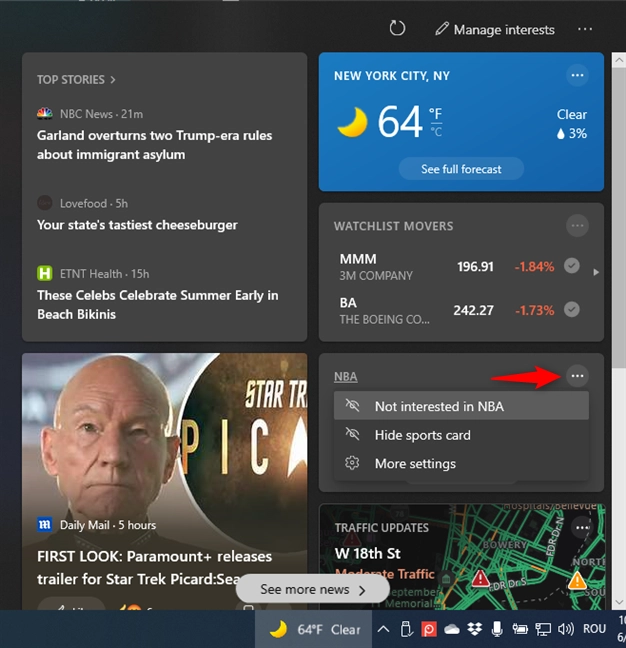The width and height of the screenshot is (626, 648).
Task: Open More settings menu entry
Action: pyautogui.click(x=461, y=463)
